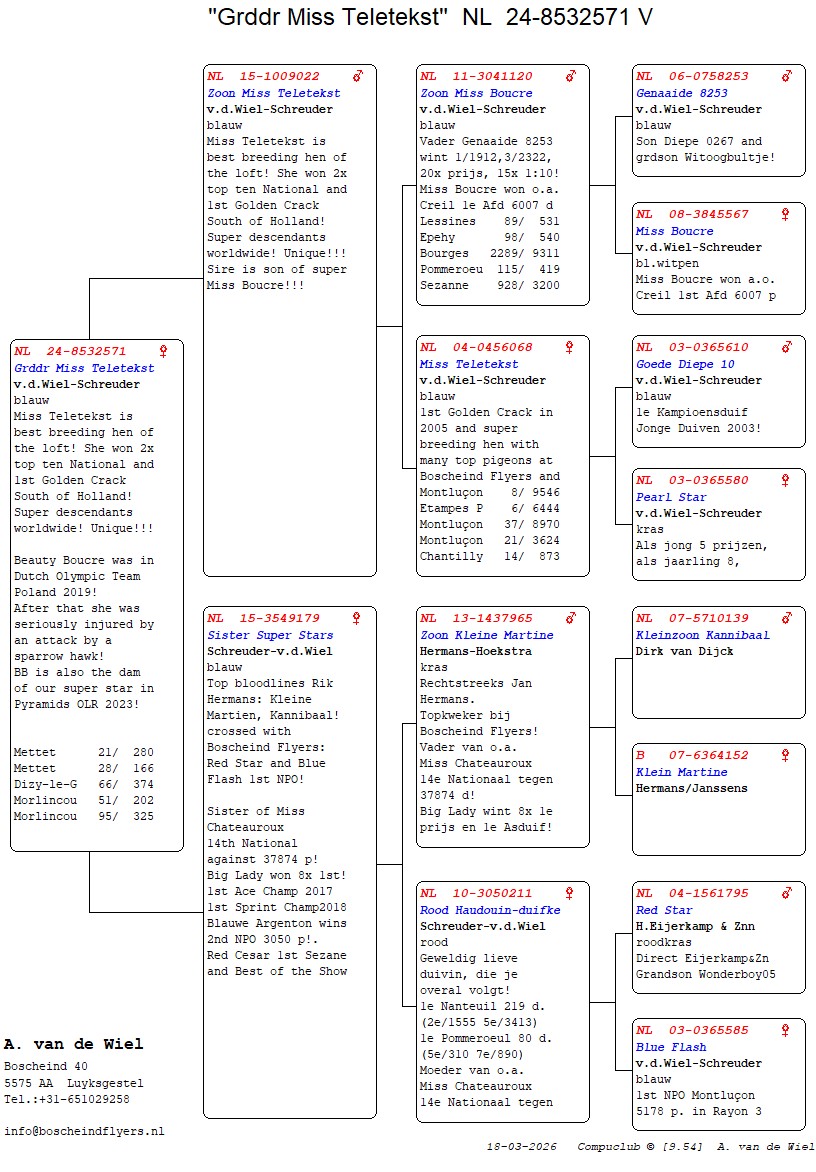Click the male symbol beside NL 13-1437965
This screenshot has width=816, height=1172.
571,618
